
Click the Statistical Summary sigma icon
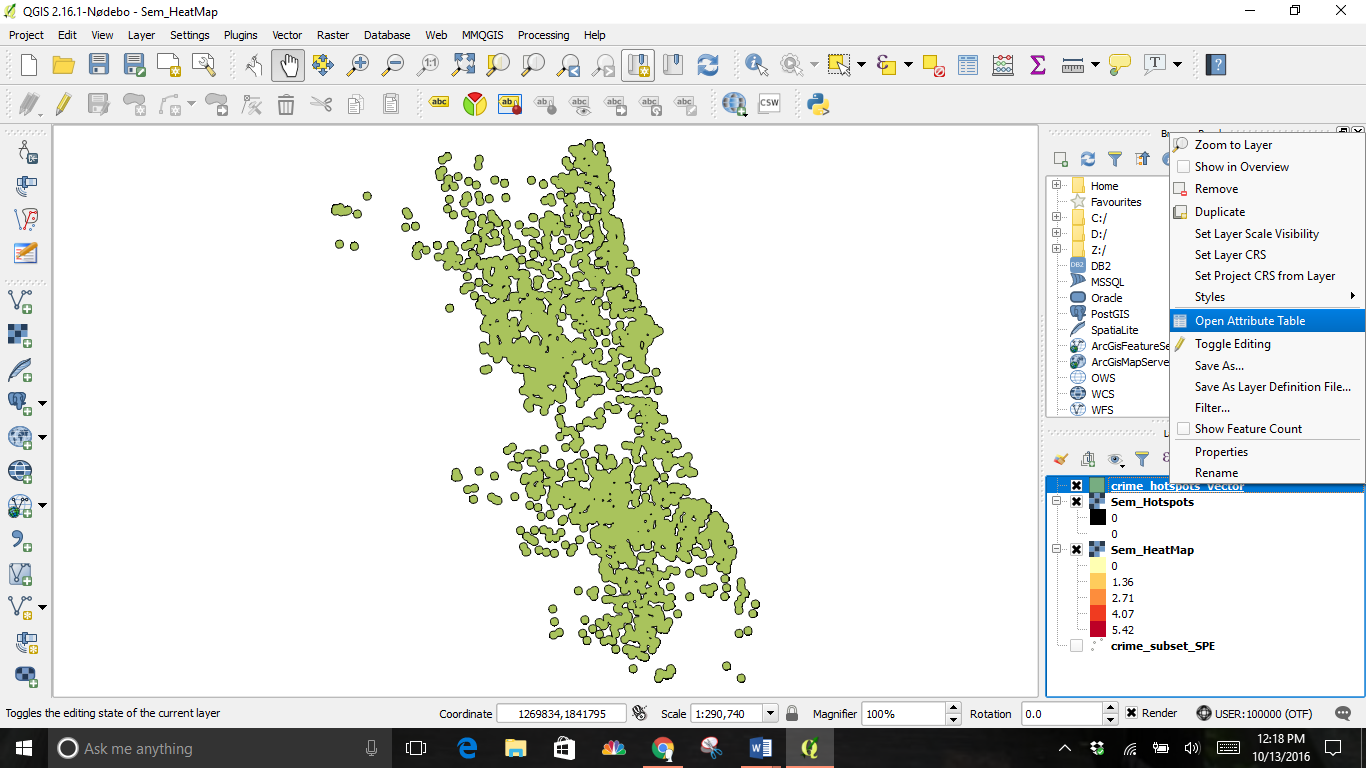click(x=1037, y=65)
